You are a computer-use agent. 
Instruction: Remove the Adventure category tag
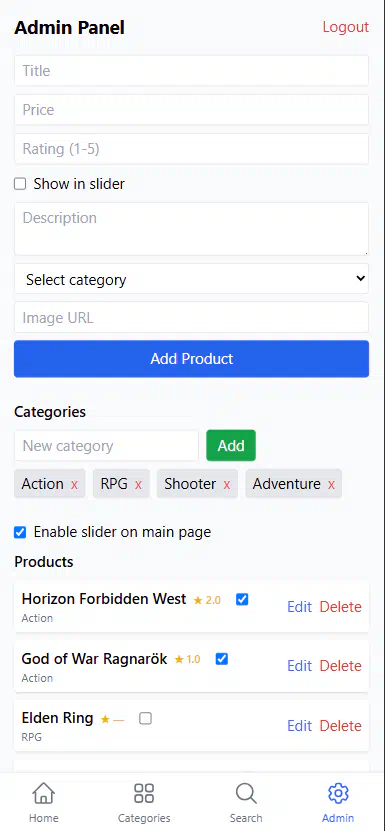[331, 484]
